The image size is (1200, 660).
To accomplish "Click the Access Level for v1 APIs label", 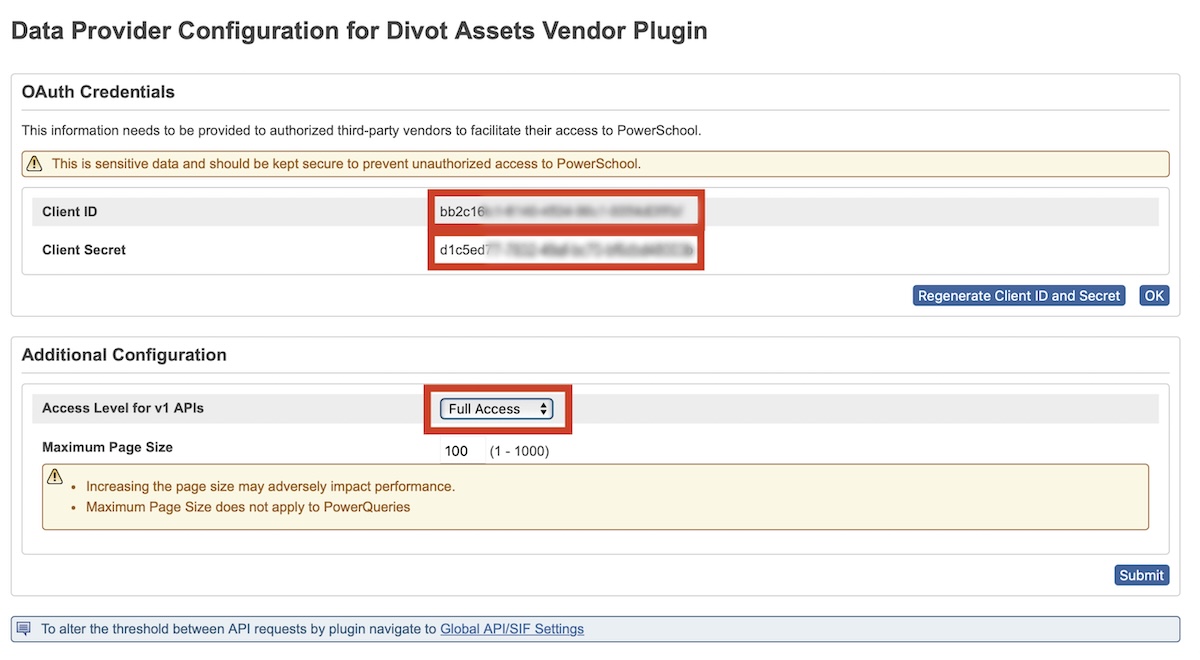I will (x=123, y=408).
